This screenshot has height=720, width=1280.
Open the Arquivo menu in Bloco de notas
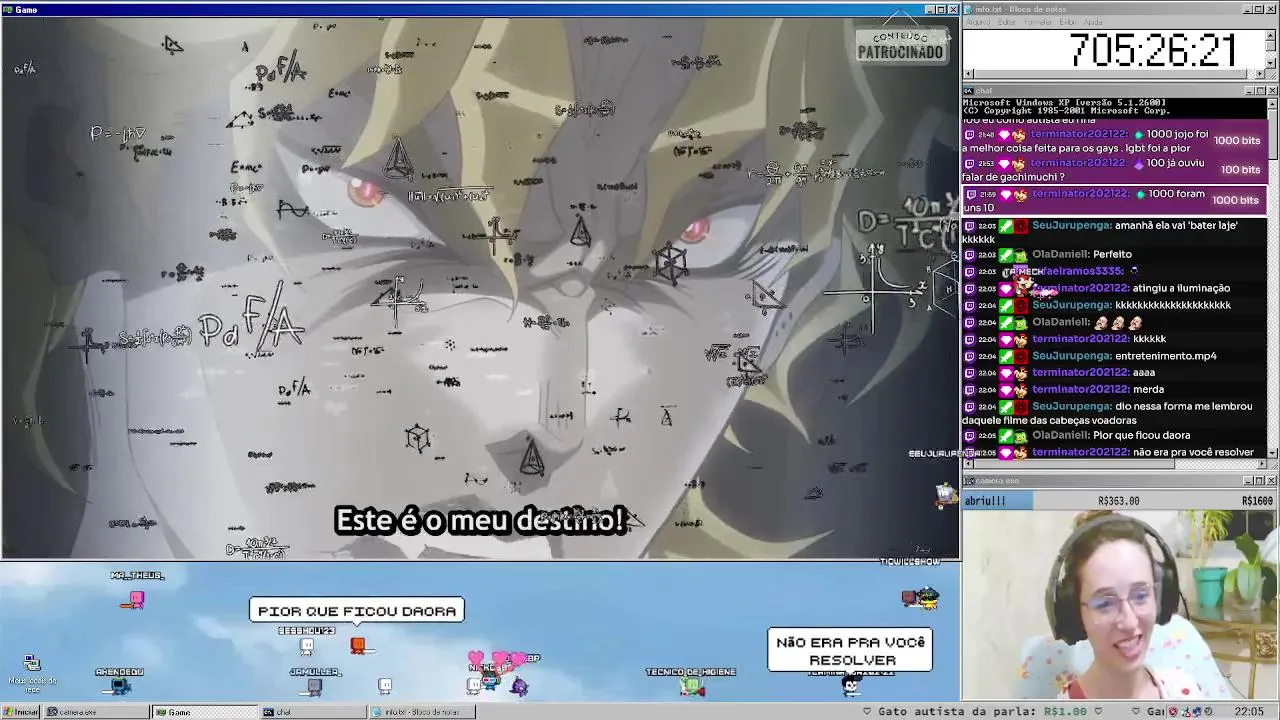(977, 22)
